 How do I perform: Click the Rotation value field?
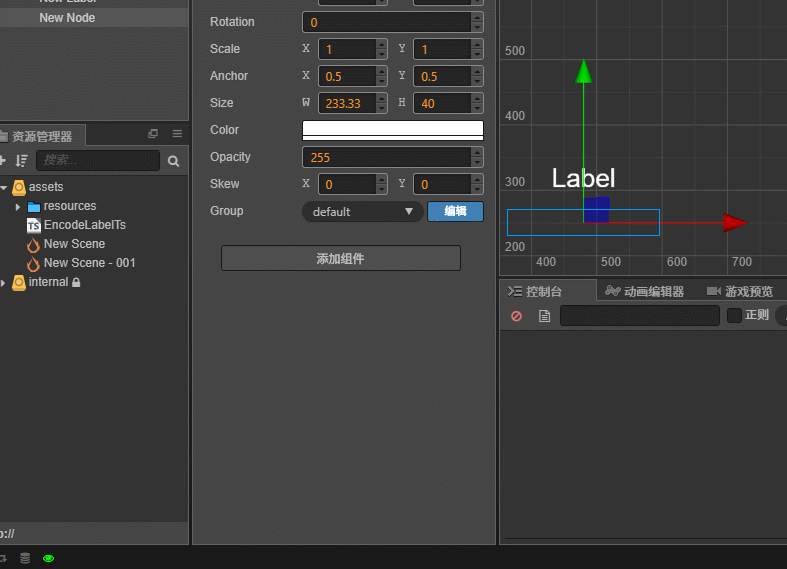(x=386, y=22)
